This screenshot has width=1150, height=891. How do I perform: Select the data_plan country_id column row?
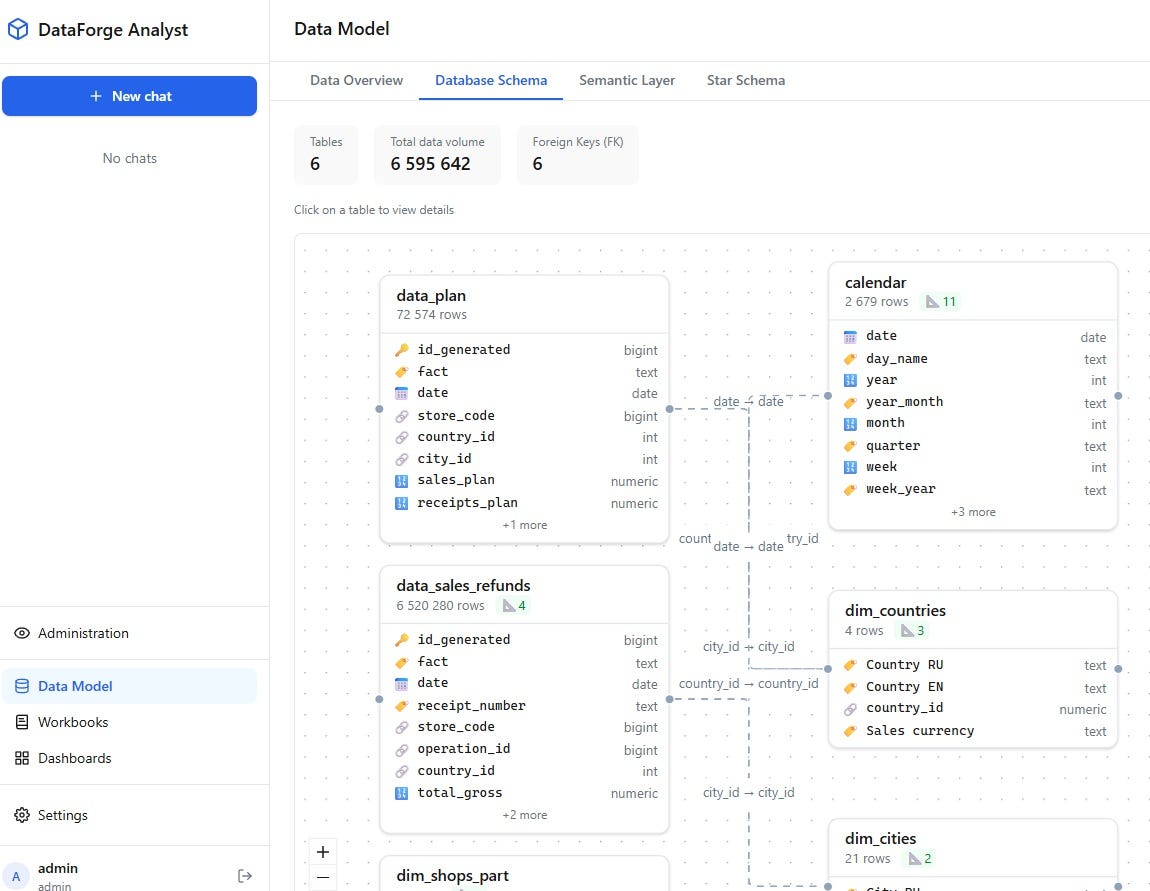point(524,437)
